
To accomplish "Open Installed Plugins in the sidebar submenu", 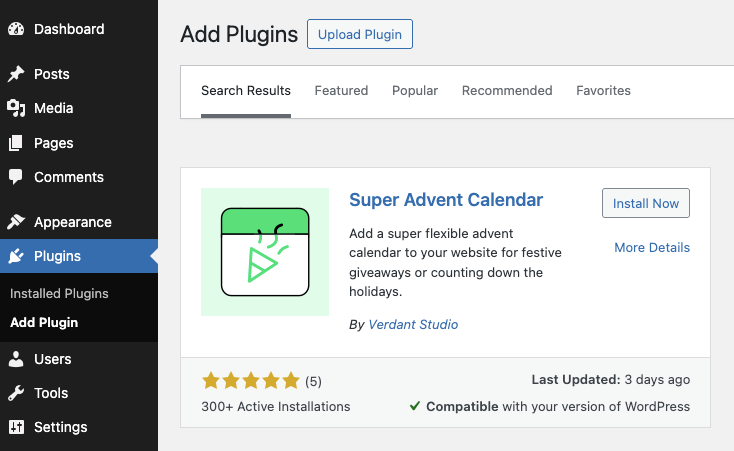I will [x=59, y=294].
